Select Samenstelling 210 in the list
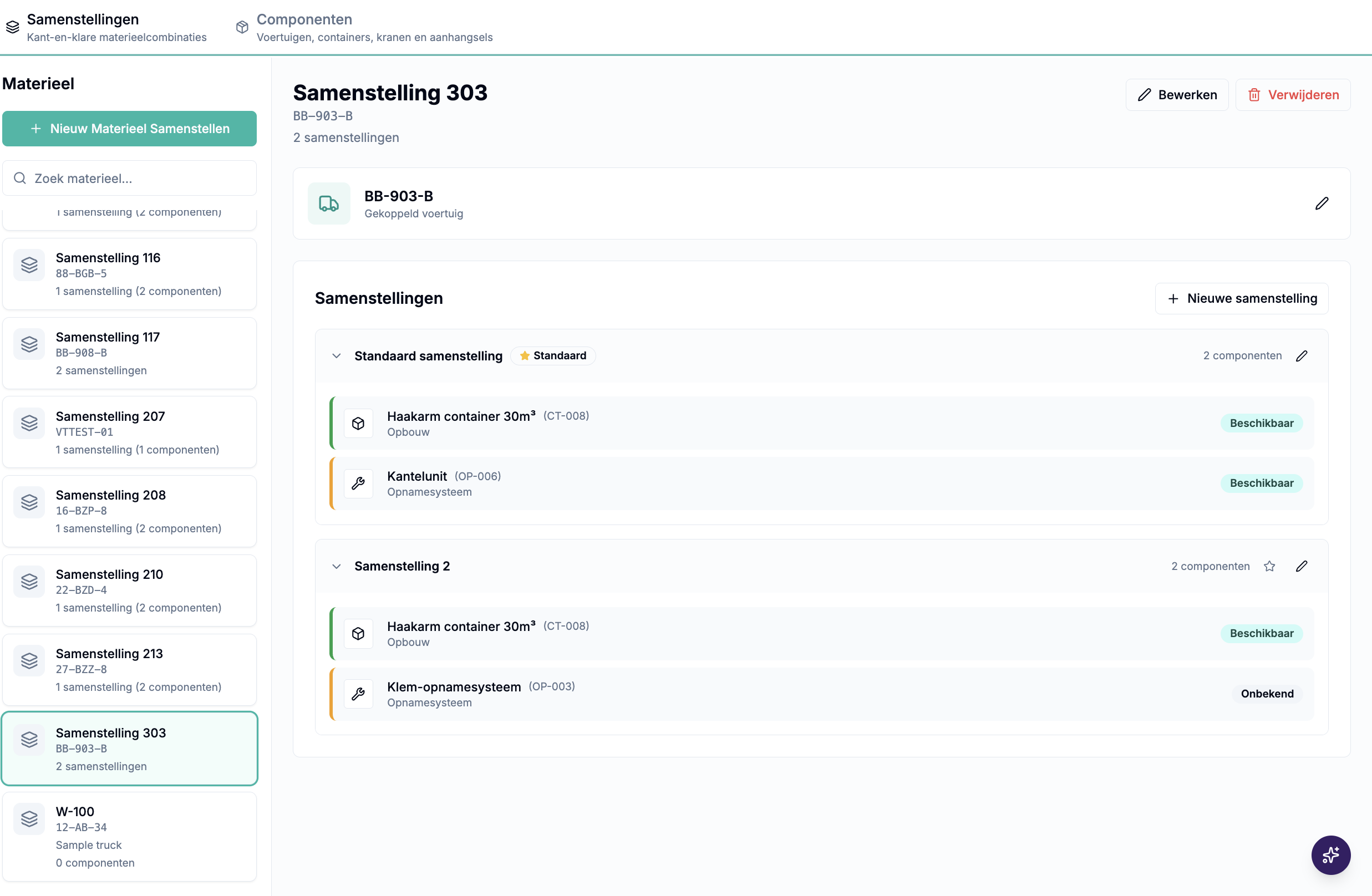1372x896 pixels. tap(129, 590)
